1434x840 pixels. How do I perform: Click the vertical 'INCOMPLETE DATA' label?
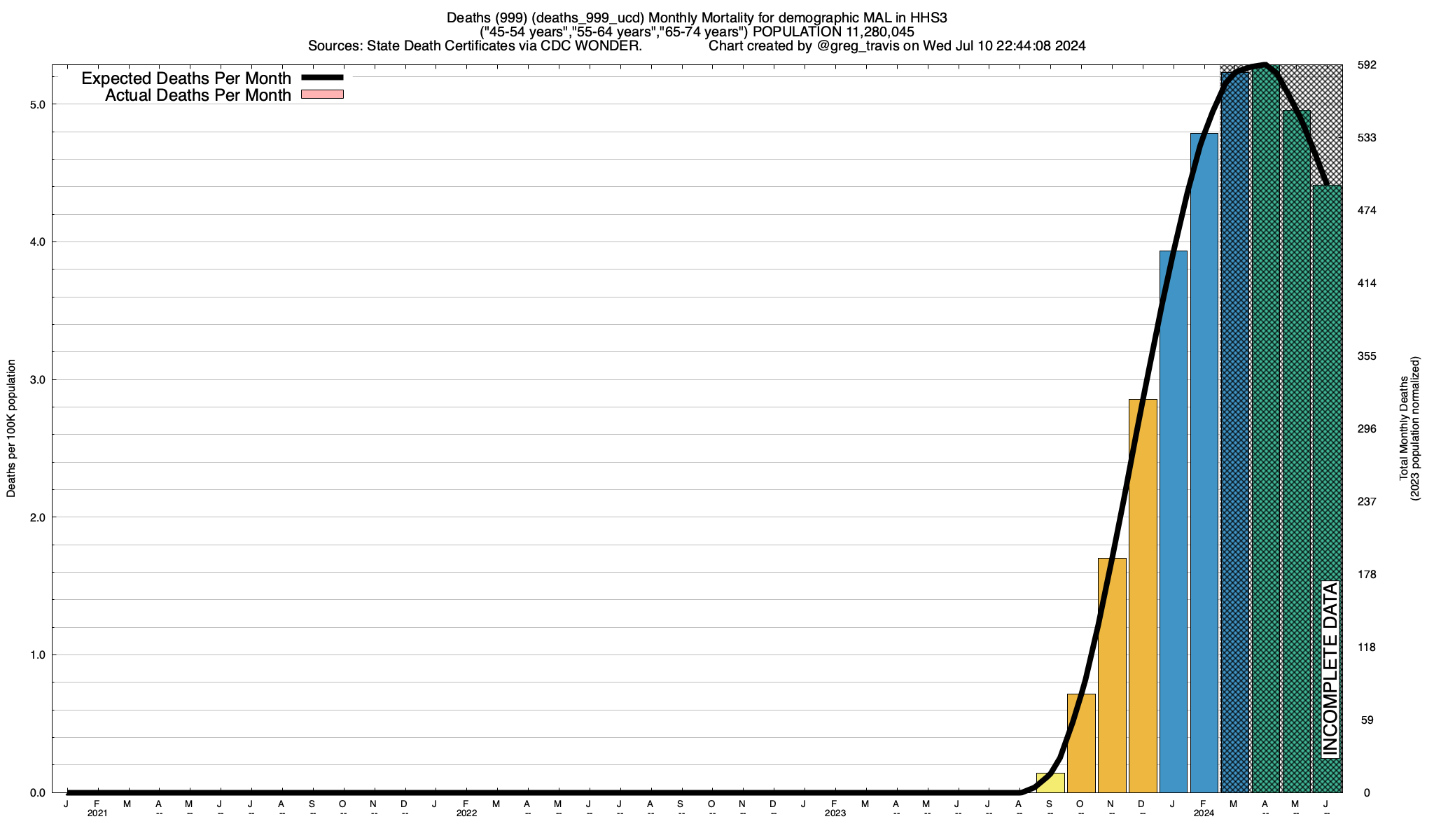tap(1330, 669)
